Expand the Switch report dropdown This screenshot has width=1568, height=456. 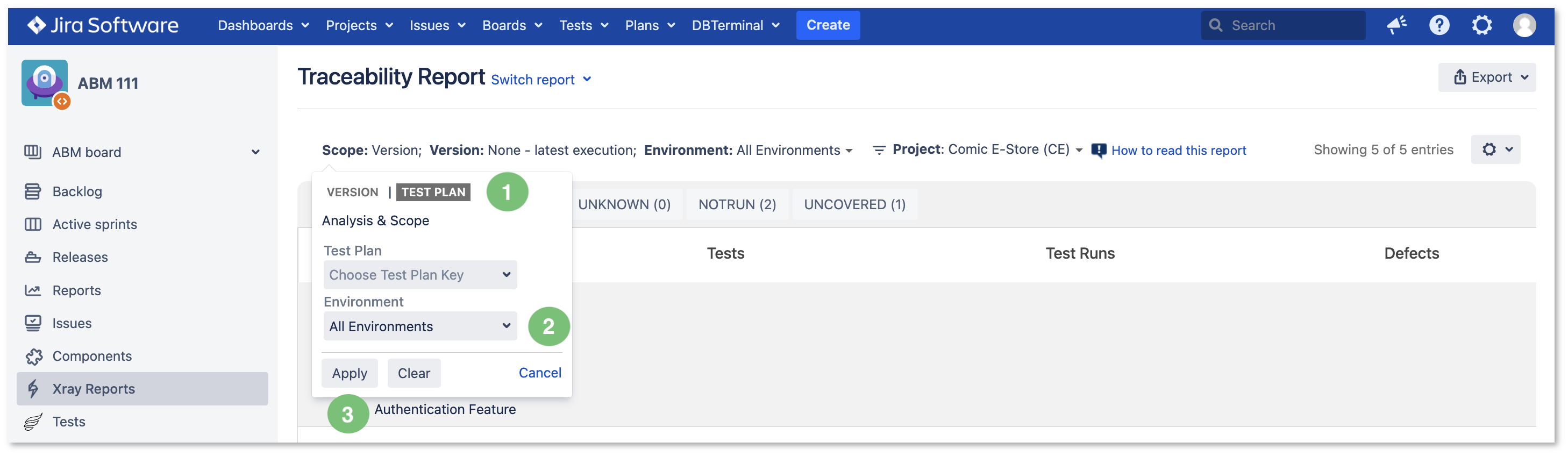click(x=541, y=80)
